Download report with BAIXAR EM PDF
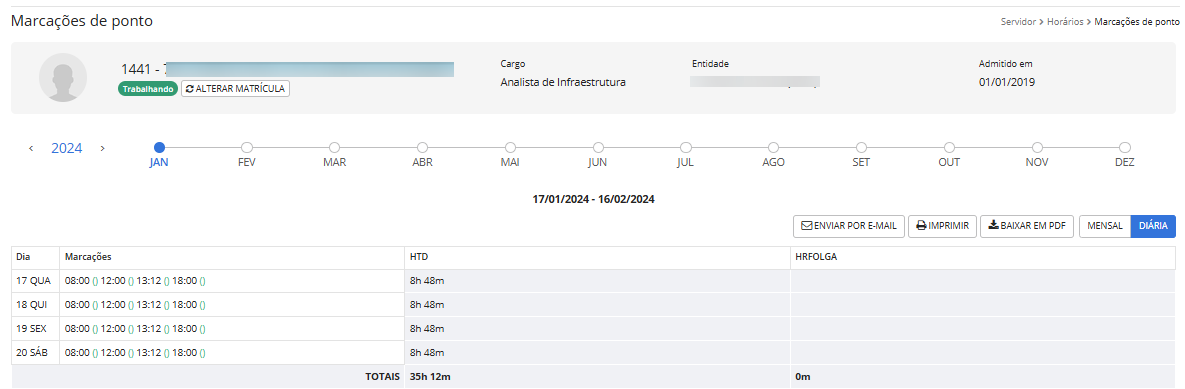 [x=1027, y=226]
